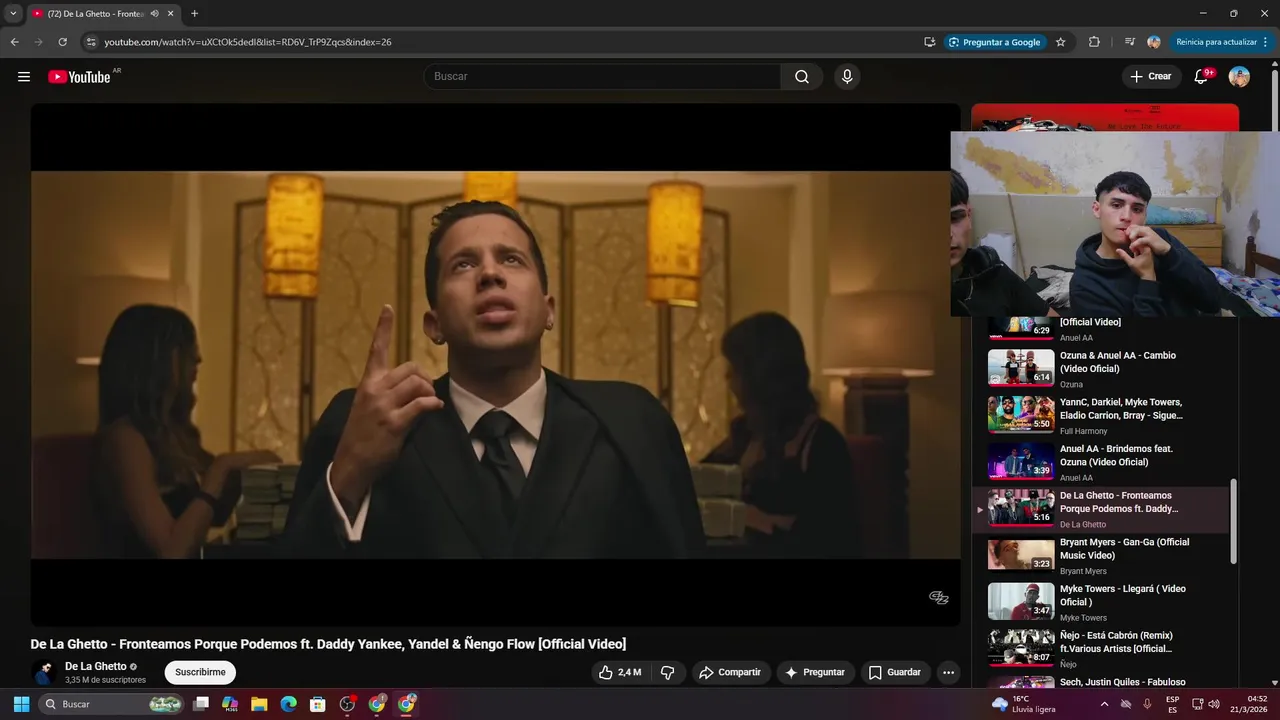This screenshot has width=1280, height=720.
Task: Click Suscribirme button
Action: pos(200,672)
